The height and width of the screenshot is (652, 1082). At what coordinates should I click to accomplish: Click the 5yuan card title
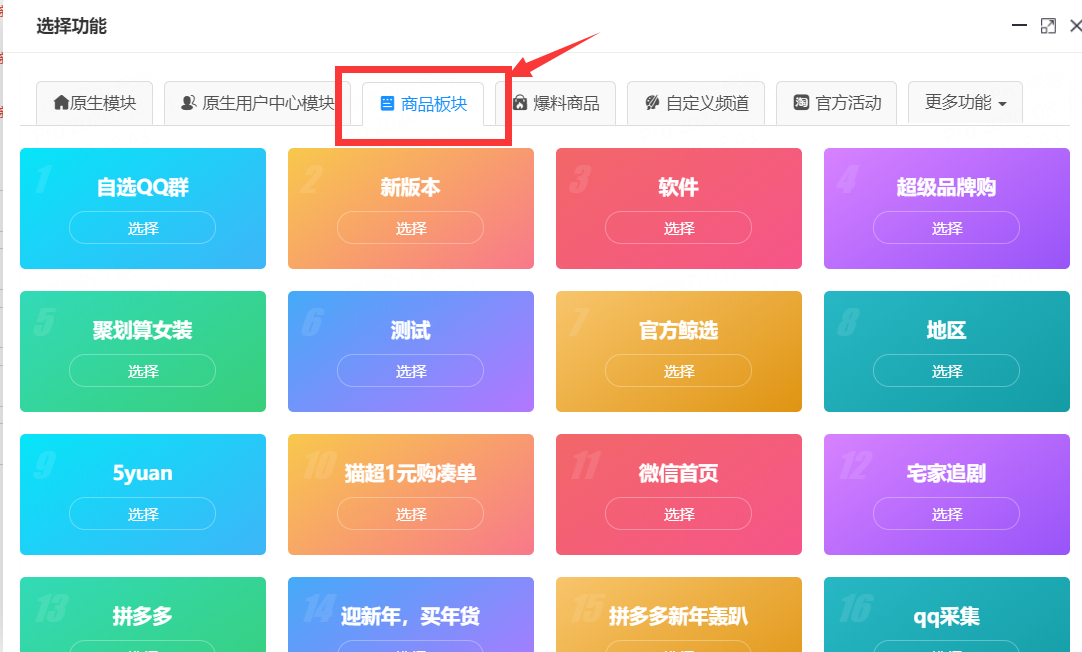click(142, 473)
